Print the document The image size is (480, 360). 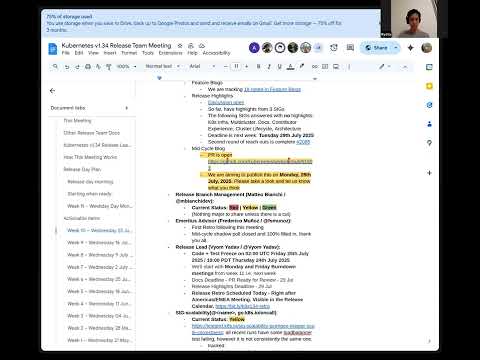(88, 67)
